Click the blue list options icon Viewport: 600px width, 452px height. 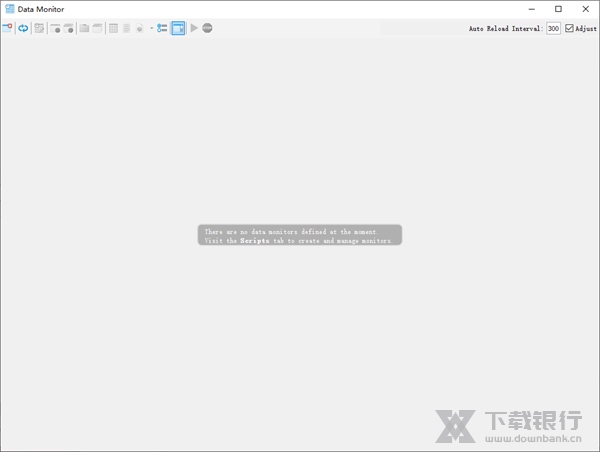pyautogui.click(x=162, y=29)
